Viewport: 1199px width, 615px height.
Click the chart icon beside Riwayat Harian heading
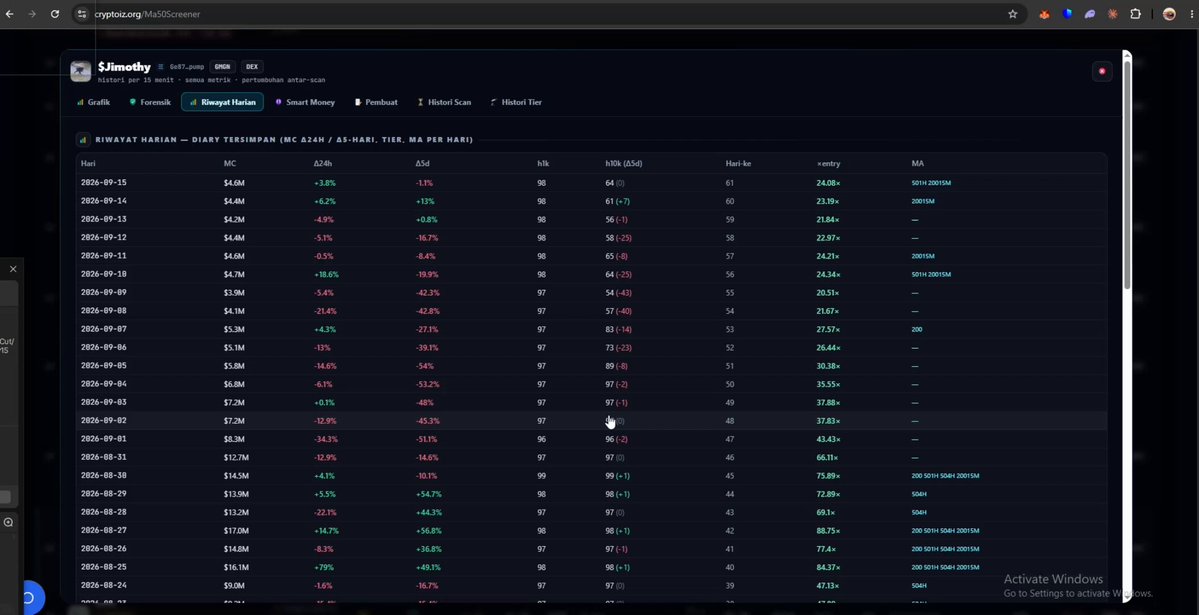click(x=83, y=140)
